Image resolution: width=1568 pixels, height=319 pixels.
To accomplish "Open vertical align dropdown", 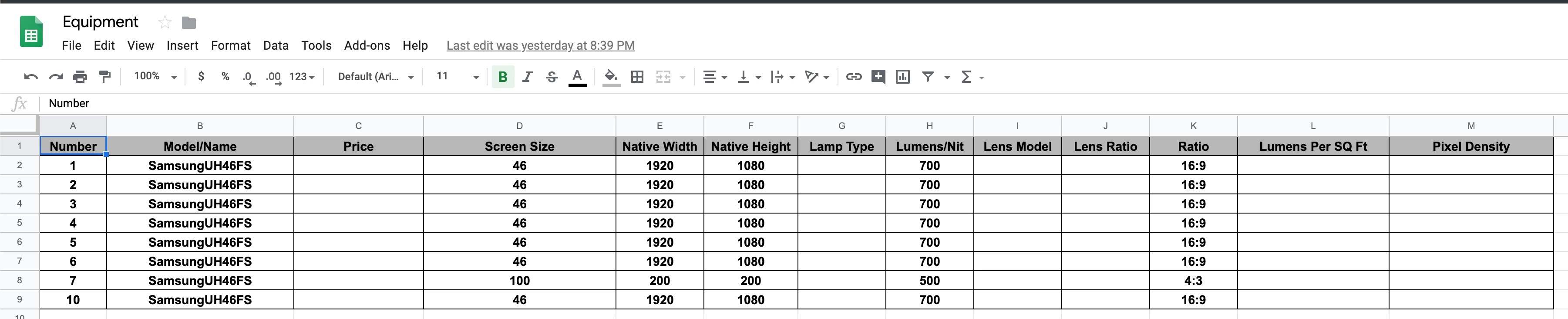I will point(749,77).
